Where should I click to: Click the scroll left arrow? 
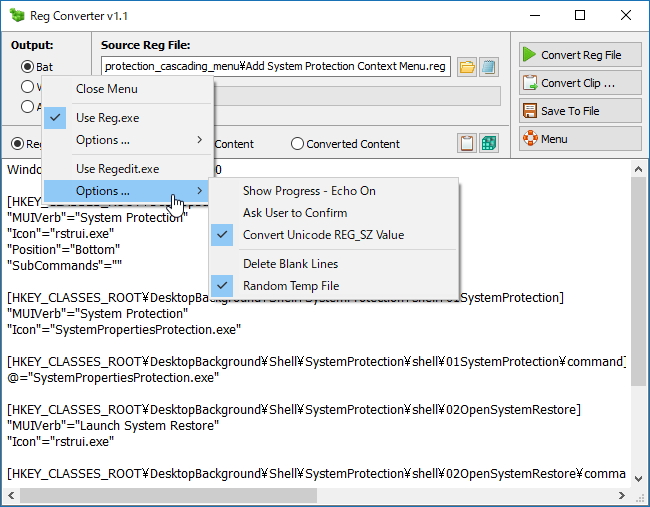click(11, 495)
